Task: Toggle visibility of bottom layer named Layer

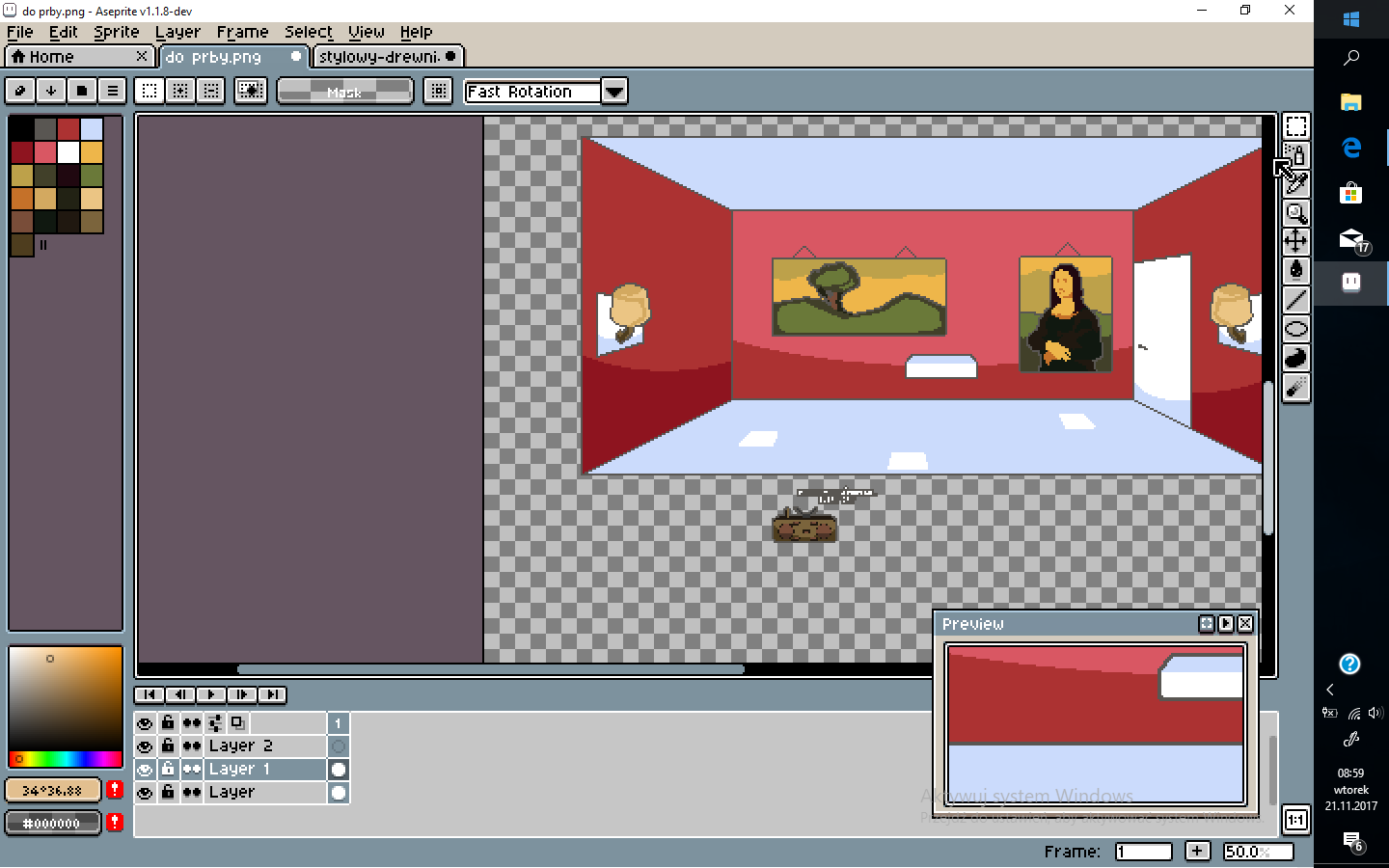Action: [x=145, y=793]
